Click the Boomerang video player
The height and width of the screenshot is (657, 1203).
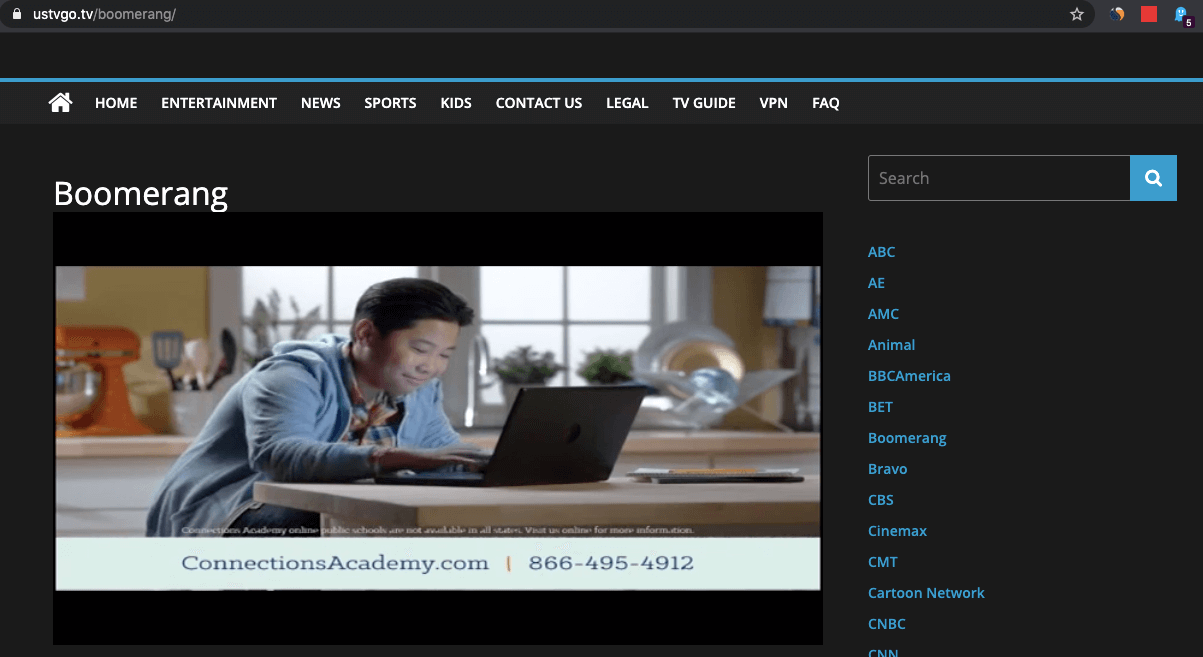coord(438,428)
